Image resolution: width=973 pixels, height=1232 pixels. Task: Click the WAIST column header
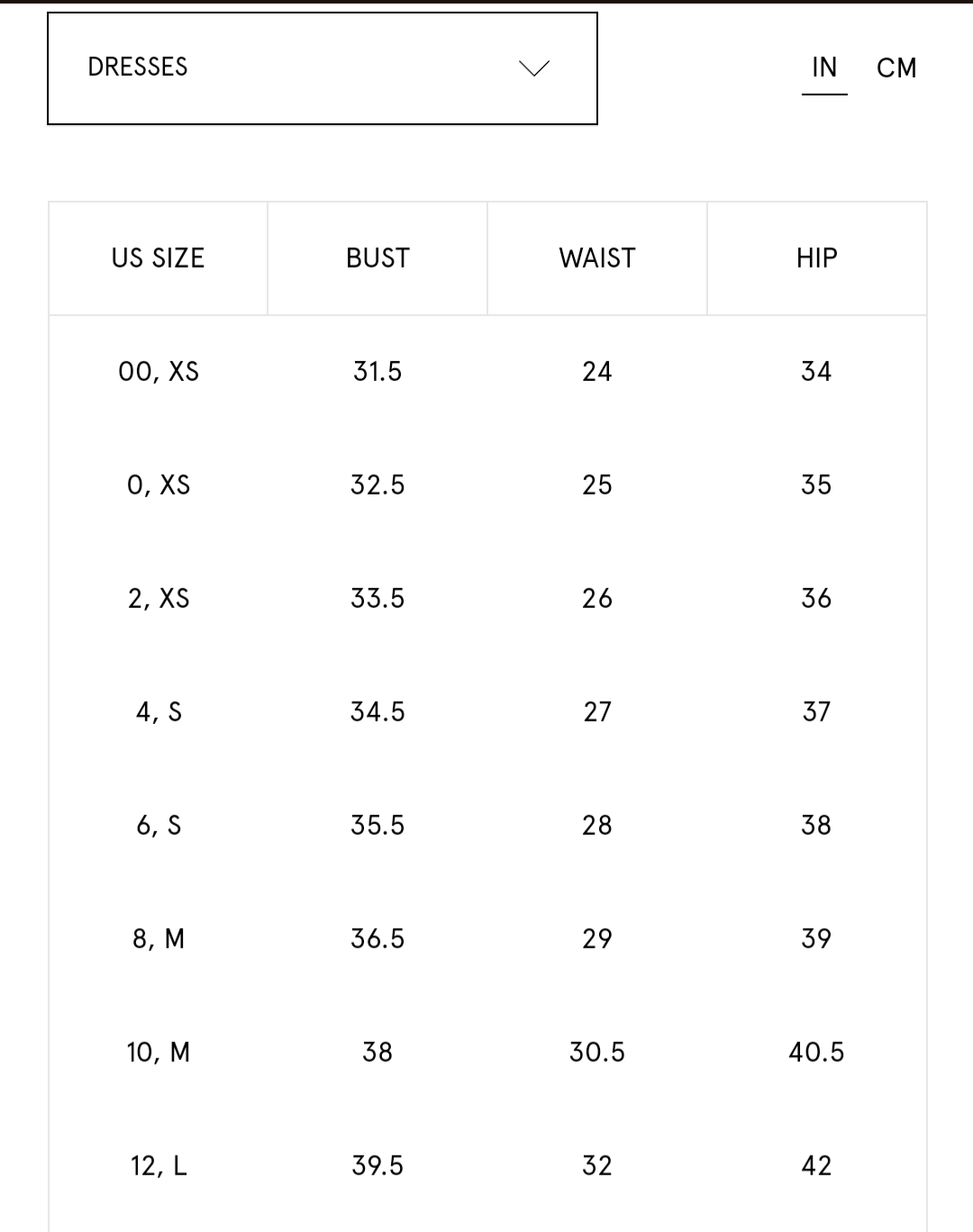(x=597, y=258)
